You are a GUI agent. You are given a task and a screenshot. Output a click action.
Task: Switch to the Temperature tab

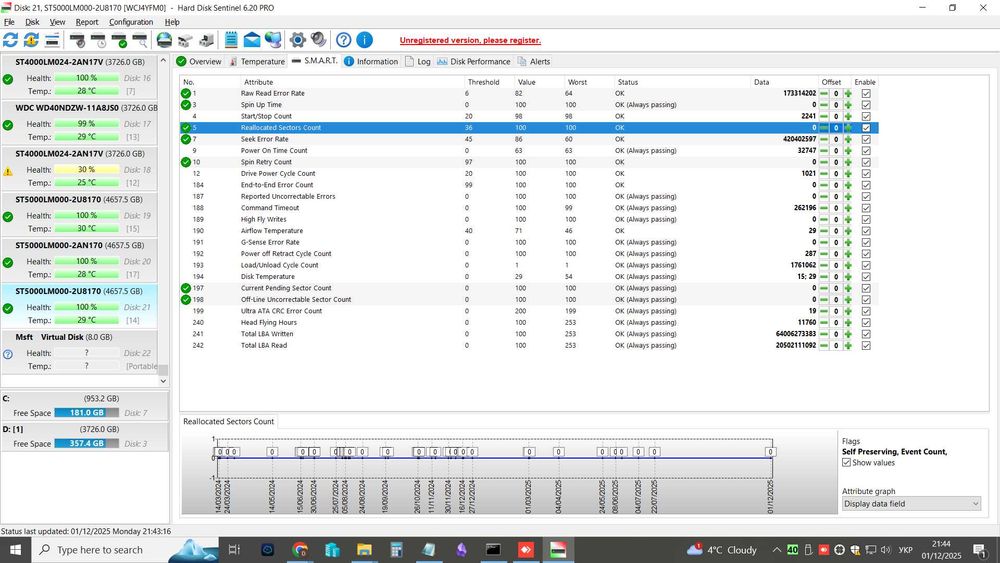click(x=256, y=62)
